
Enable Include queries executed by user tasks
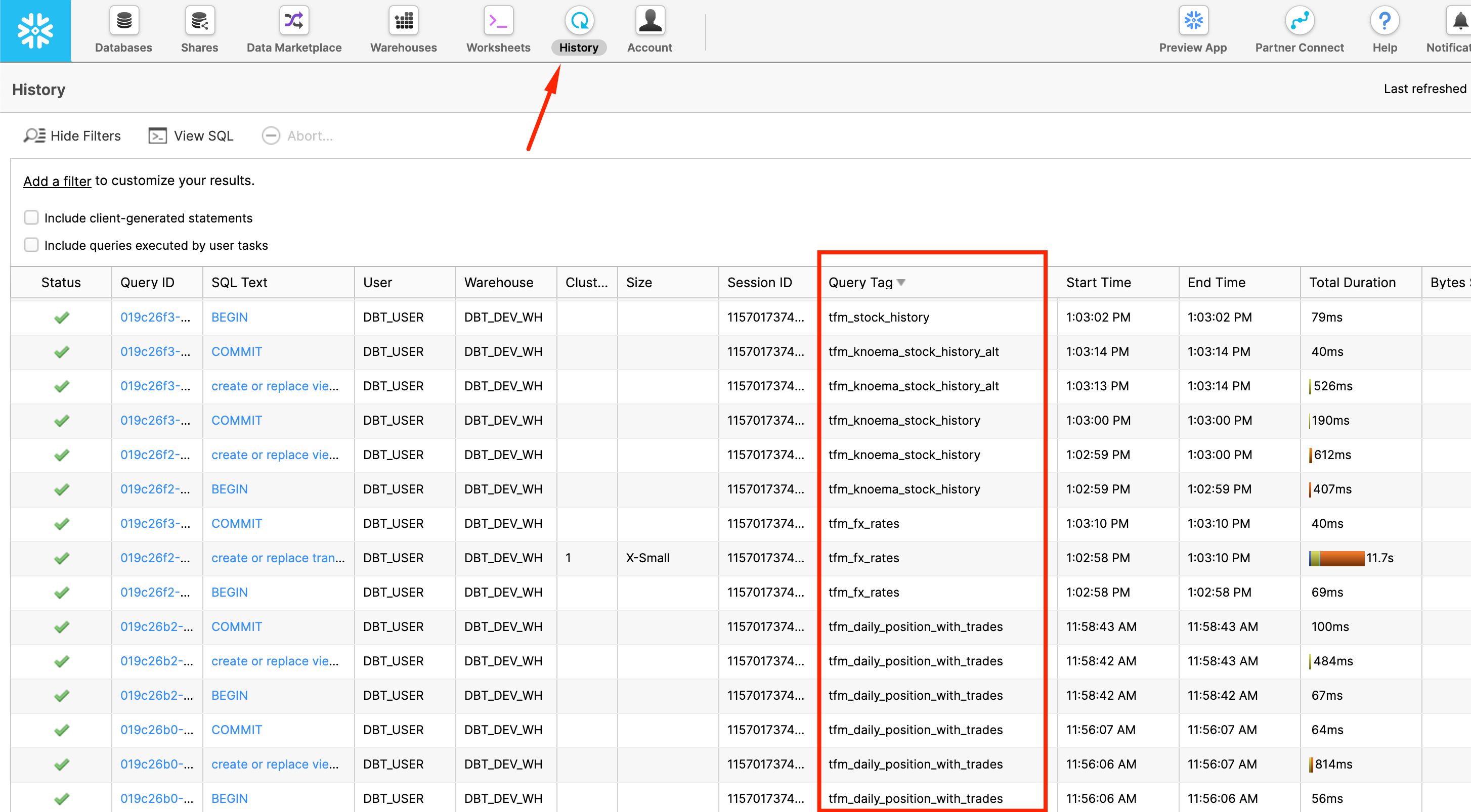point(31,245)
